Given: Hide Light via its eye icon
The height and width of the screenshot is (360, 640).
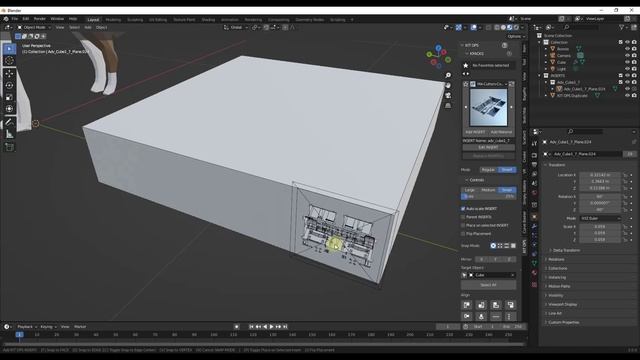Looking at the screenshot, I should click(x=627, y=69).
